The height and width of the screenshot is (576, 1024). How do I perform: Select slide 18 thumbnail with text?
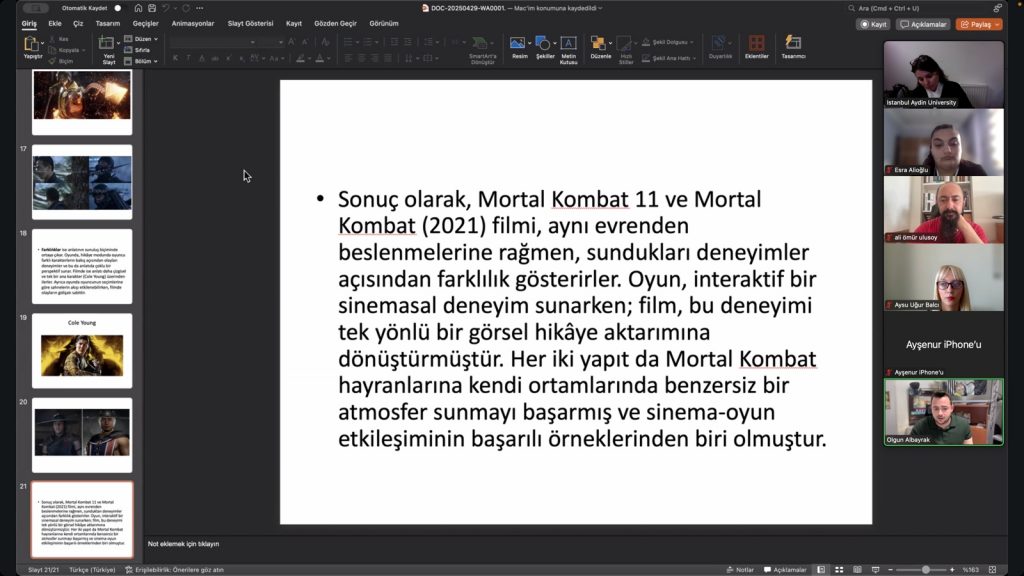click(x=82, y=266)
